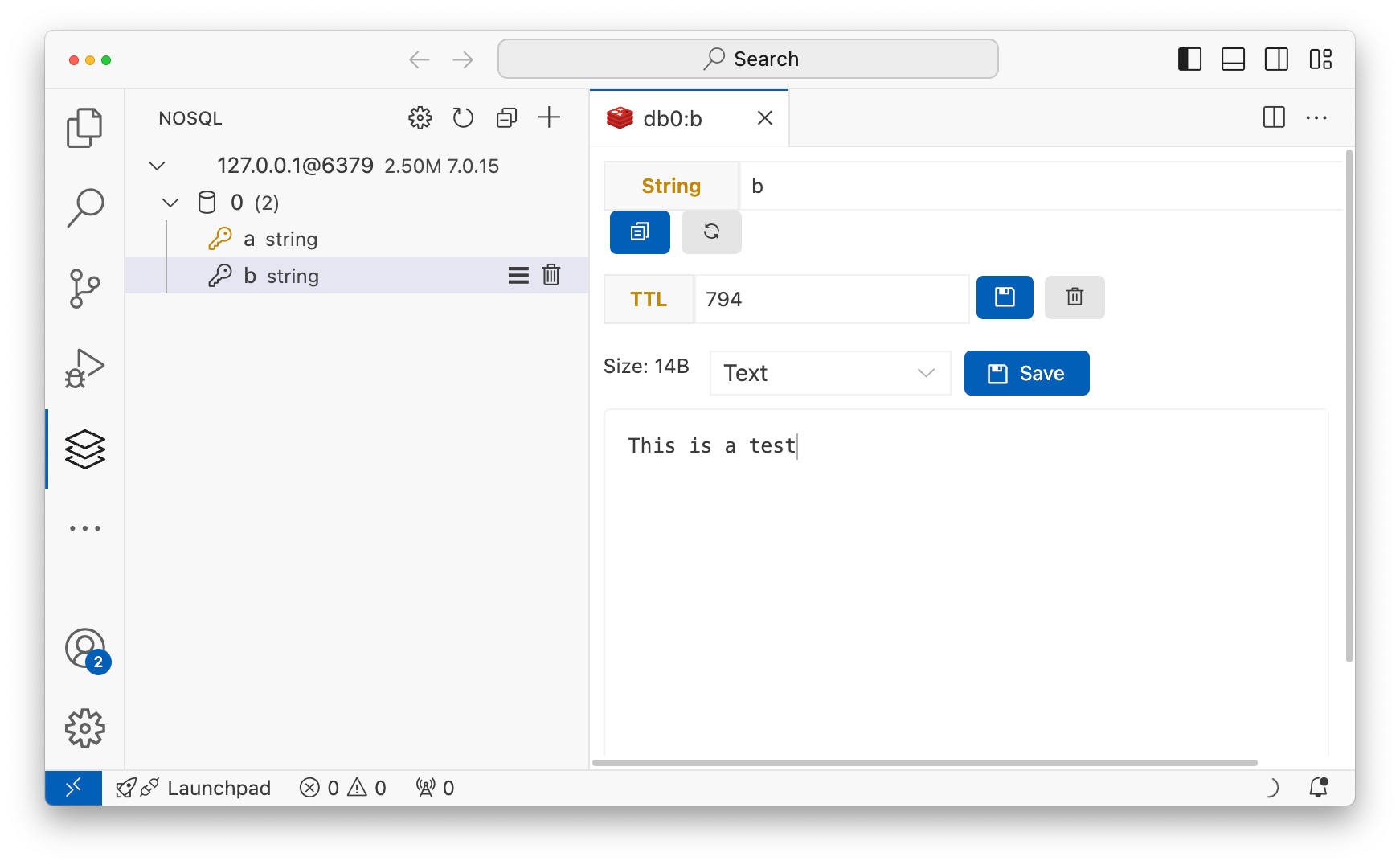Image resolution: width=1400 pixels, height=865 pixels.
Task: Click the Save button for the value
Action: [1026, 373]
